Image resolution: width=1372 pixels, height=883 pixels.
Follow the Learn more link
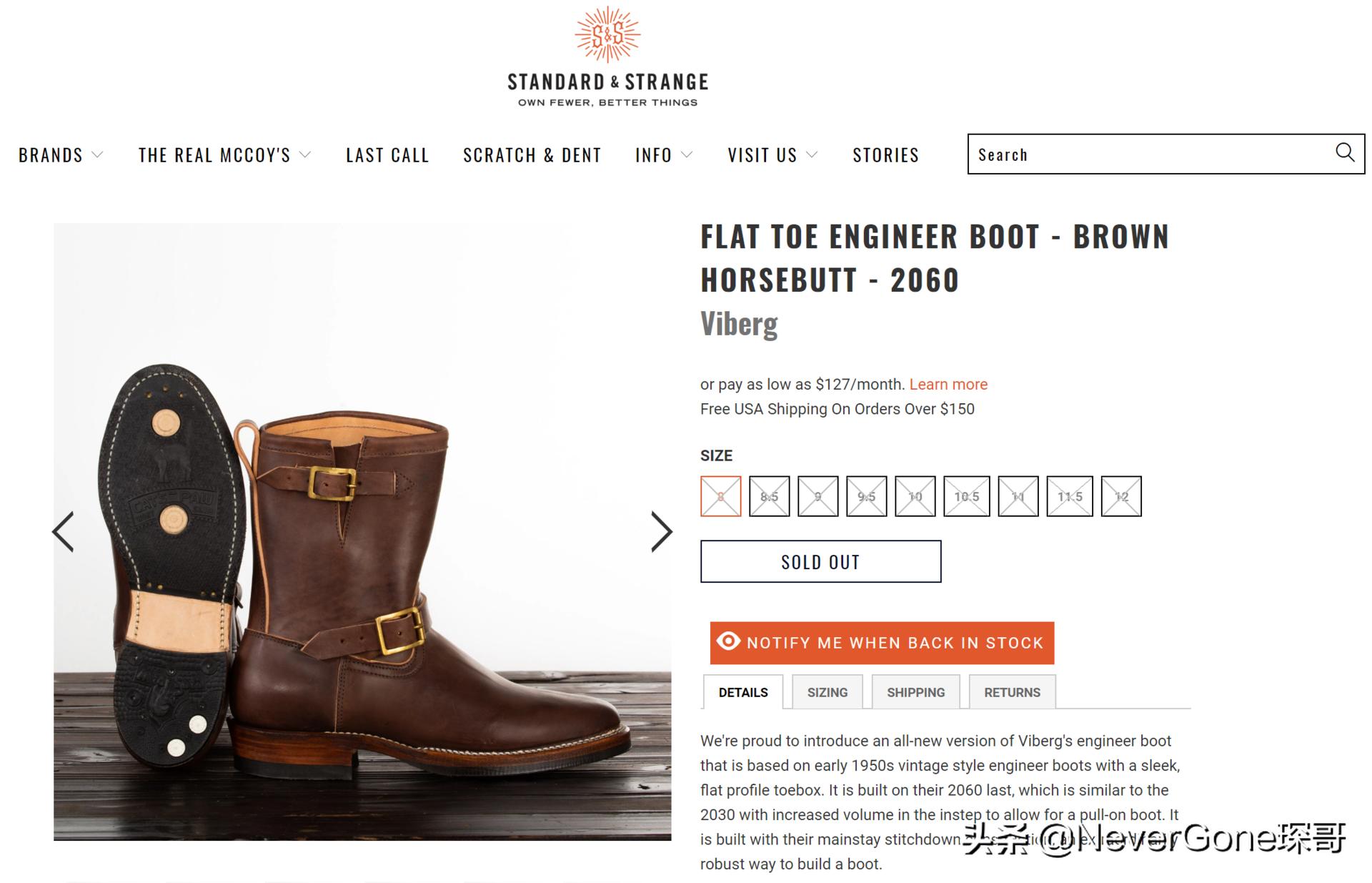[948, 384]
